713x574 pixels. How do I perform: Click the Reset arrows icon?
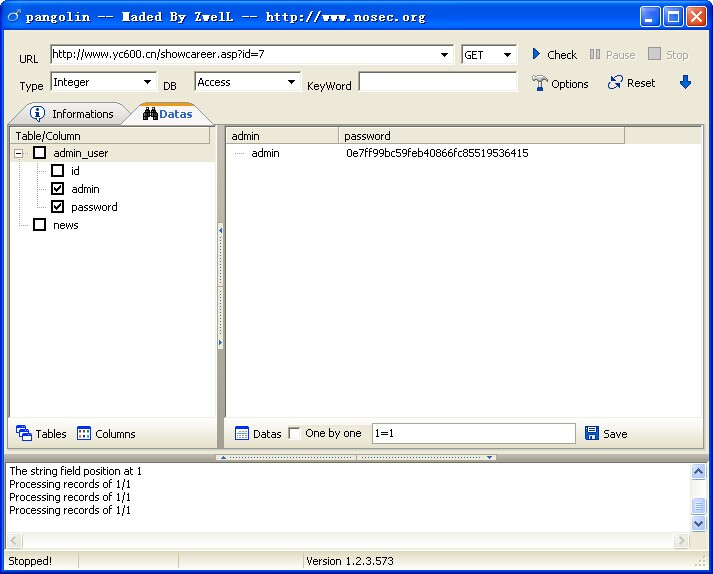[x=615, y=82]
